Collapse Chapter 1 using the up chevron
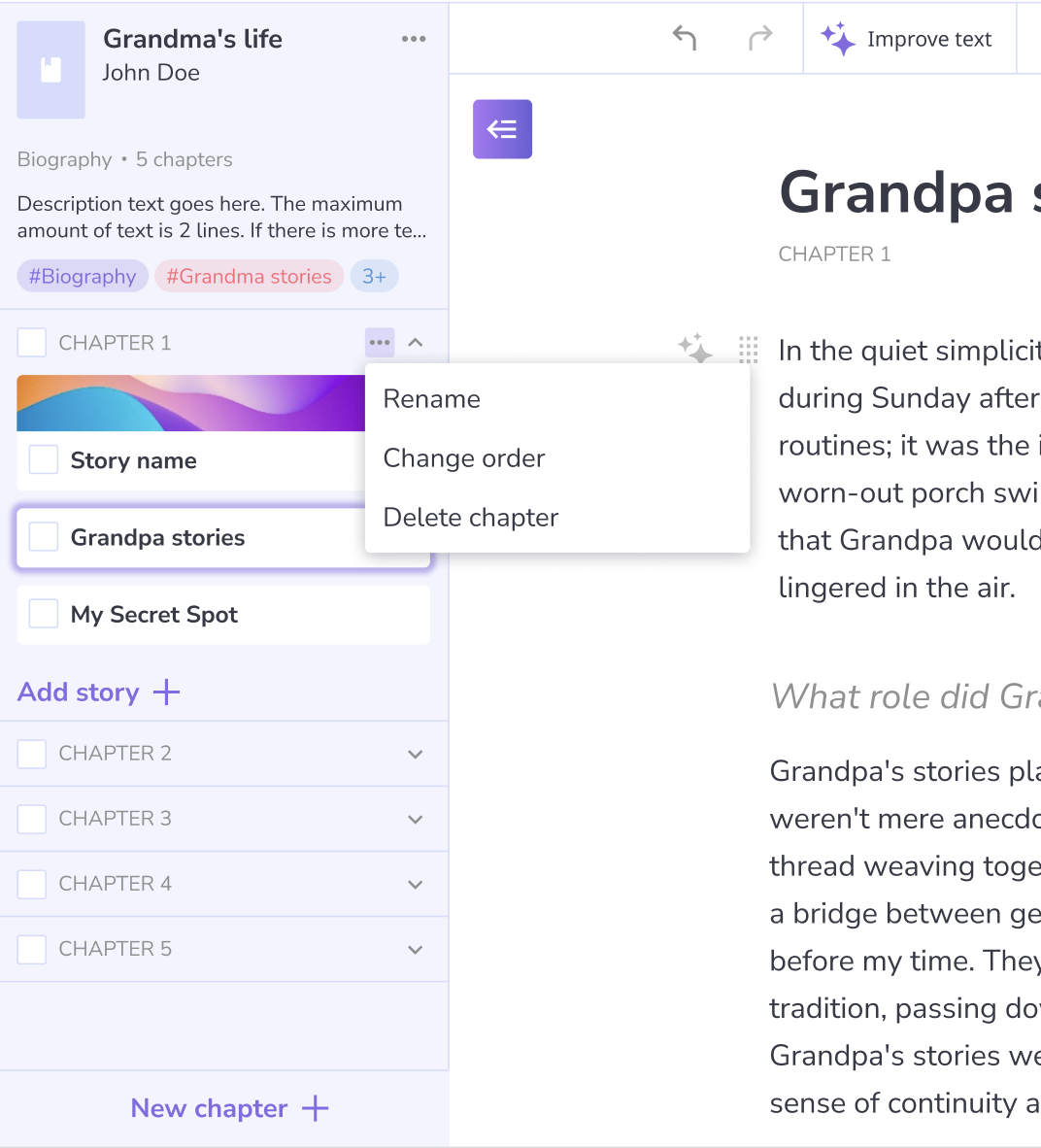Viewport: 1041px width, 1148px height. [416, 343]
